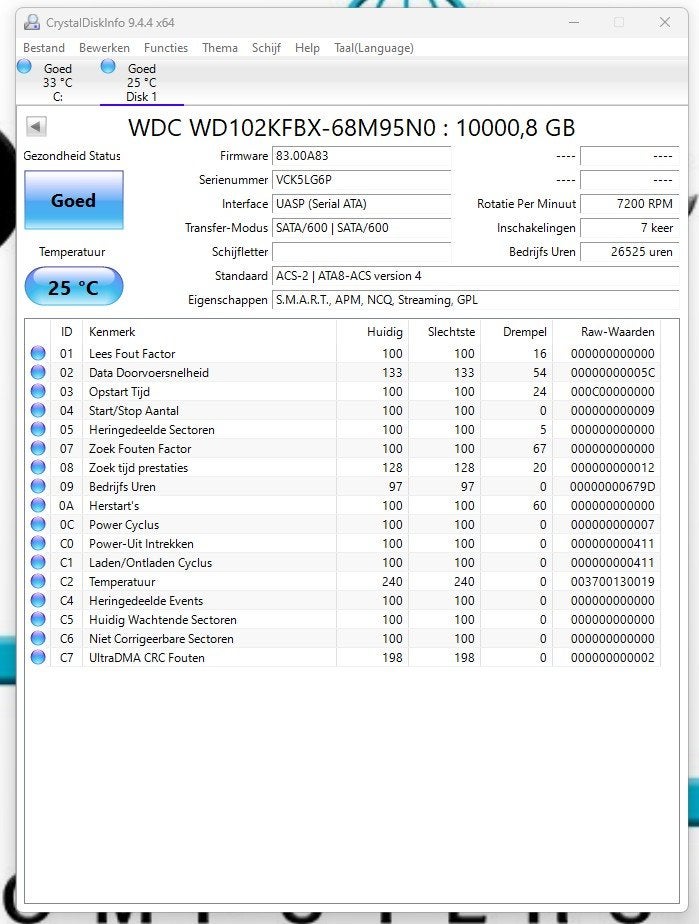Click the Interface field UASP (Serial ATA)
Image resolution: width=699 pixels, height=924 pixels.
point(361,204)
